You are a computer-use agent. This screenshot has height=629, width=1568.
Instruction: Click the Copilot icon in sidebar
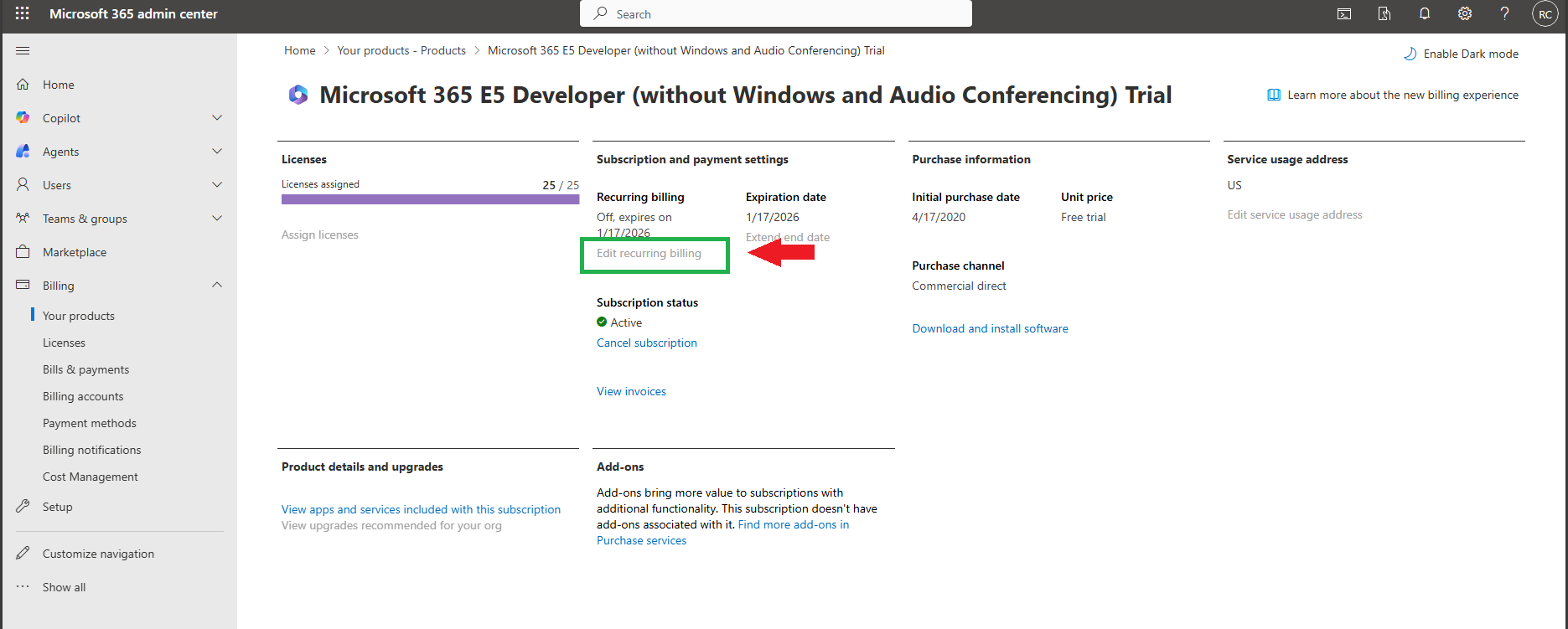pyautogui.click(x=23, y=118)
